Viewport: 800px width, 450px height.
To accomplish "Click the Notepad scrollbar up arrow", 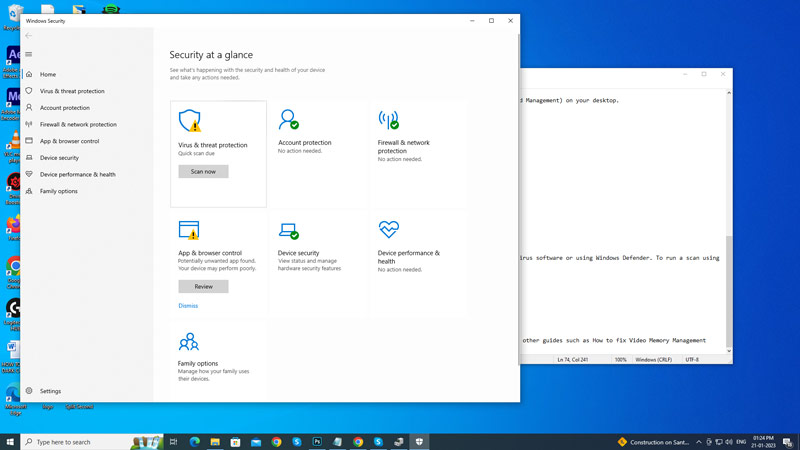I will click(729, 93).
